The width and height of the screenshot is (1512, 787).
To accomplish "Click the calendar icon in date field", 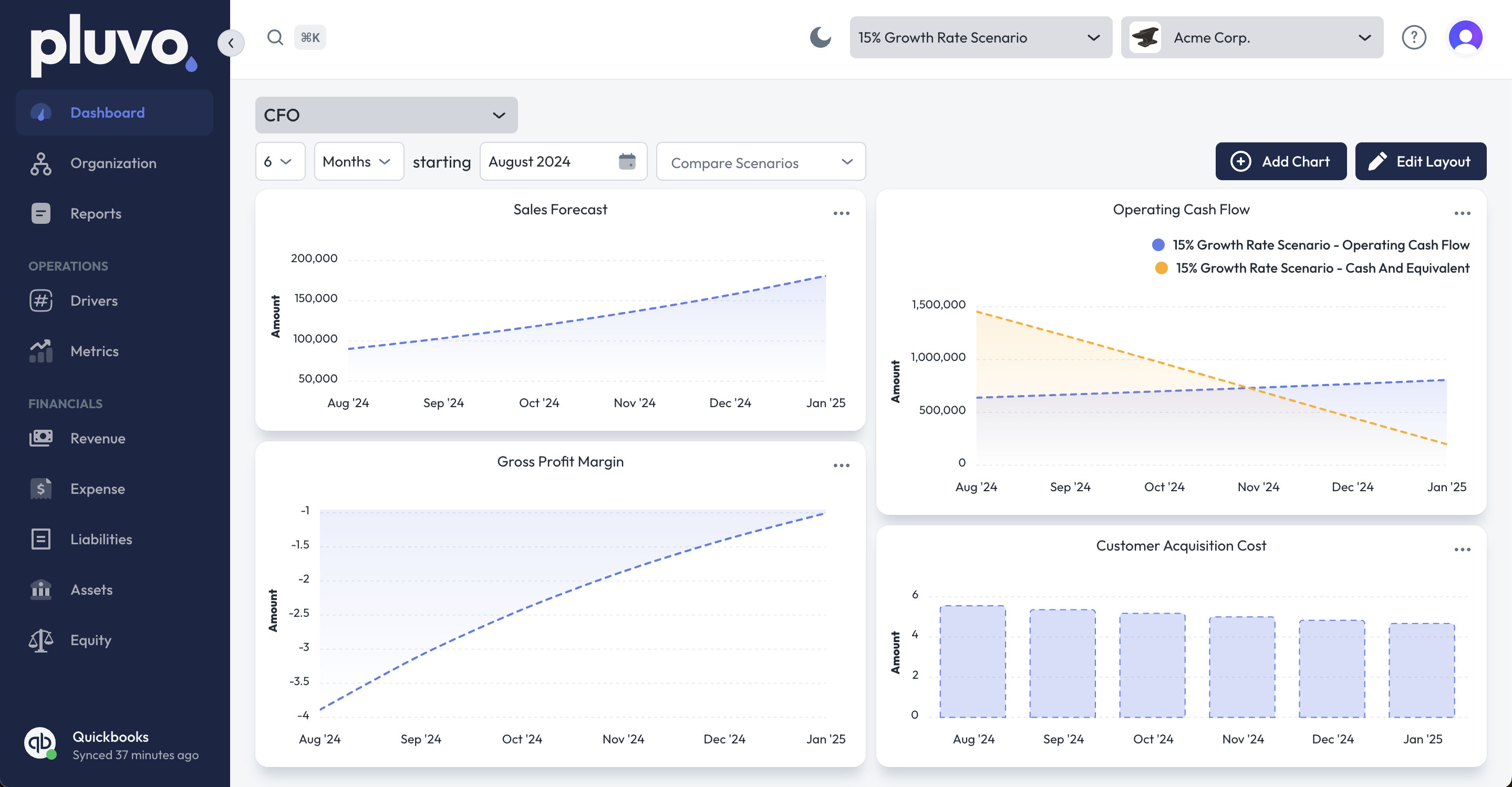I will pyautogui.click(x=627, y=161).
